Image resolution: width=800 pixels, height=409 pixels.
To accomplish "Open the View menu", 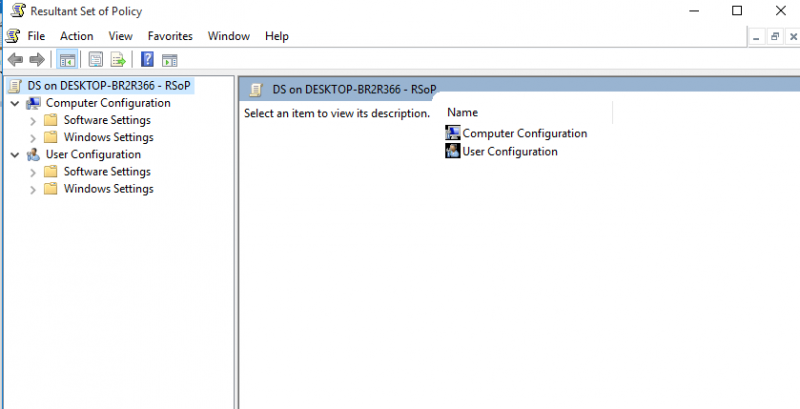I will [120, 36].
